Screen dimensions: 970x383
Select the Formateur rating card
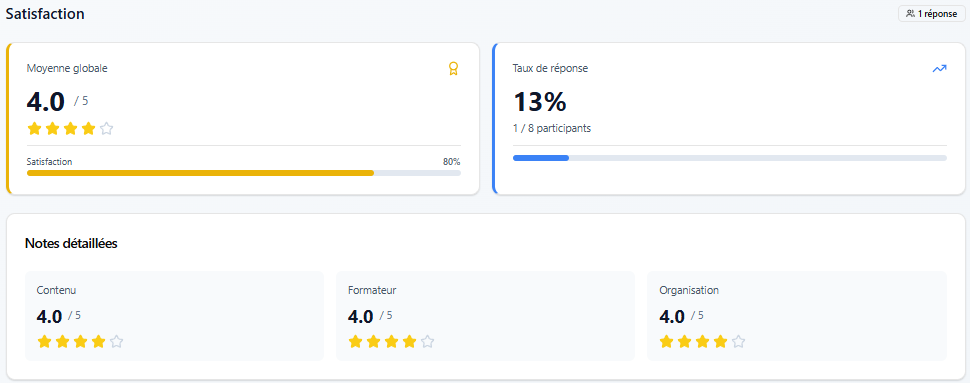tap(486, 316)
